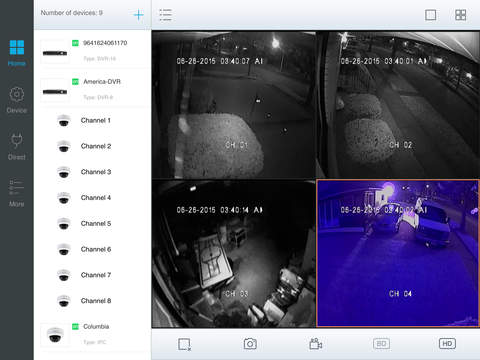
Task: Toggle the device list panel icon
Action: coord(165,15)
